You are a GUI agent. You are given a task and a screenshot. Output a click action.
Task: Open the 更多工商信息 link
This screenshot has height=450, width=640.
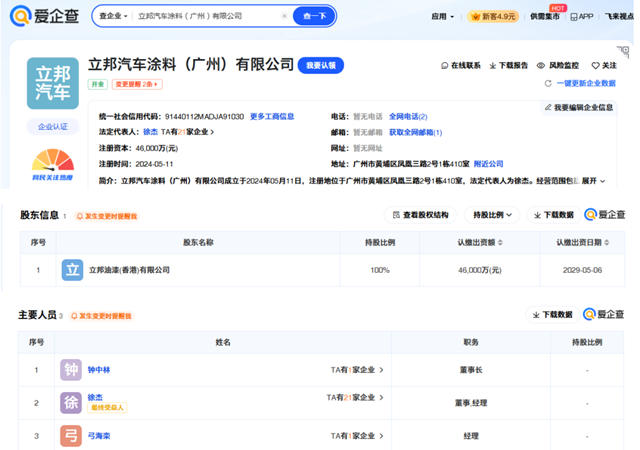pyautogui.click(x=272, y=116)
